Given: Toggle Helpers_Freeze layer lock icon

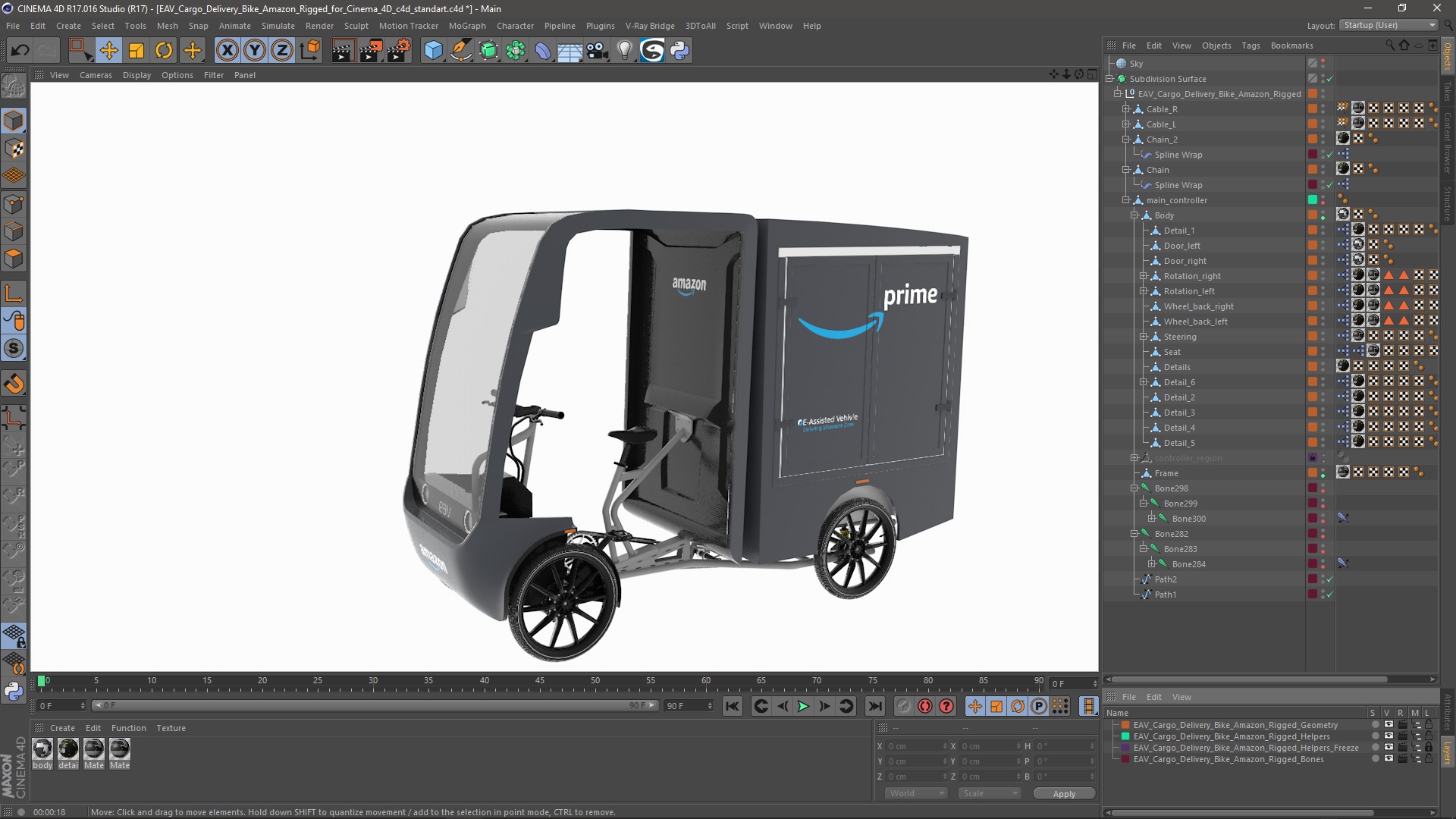Looking at the screenshot, I should click(1429, 748).
